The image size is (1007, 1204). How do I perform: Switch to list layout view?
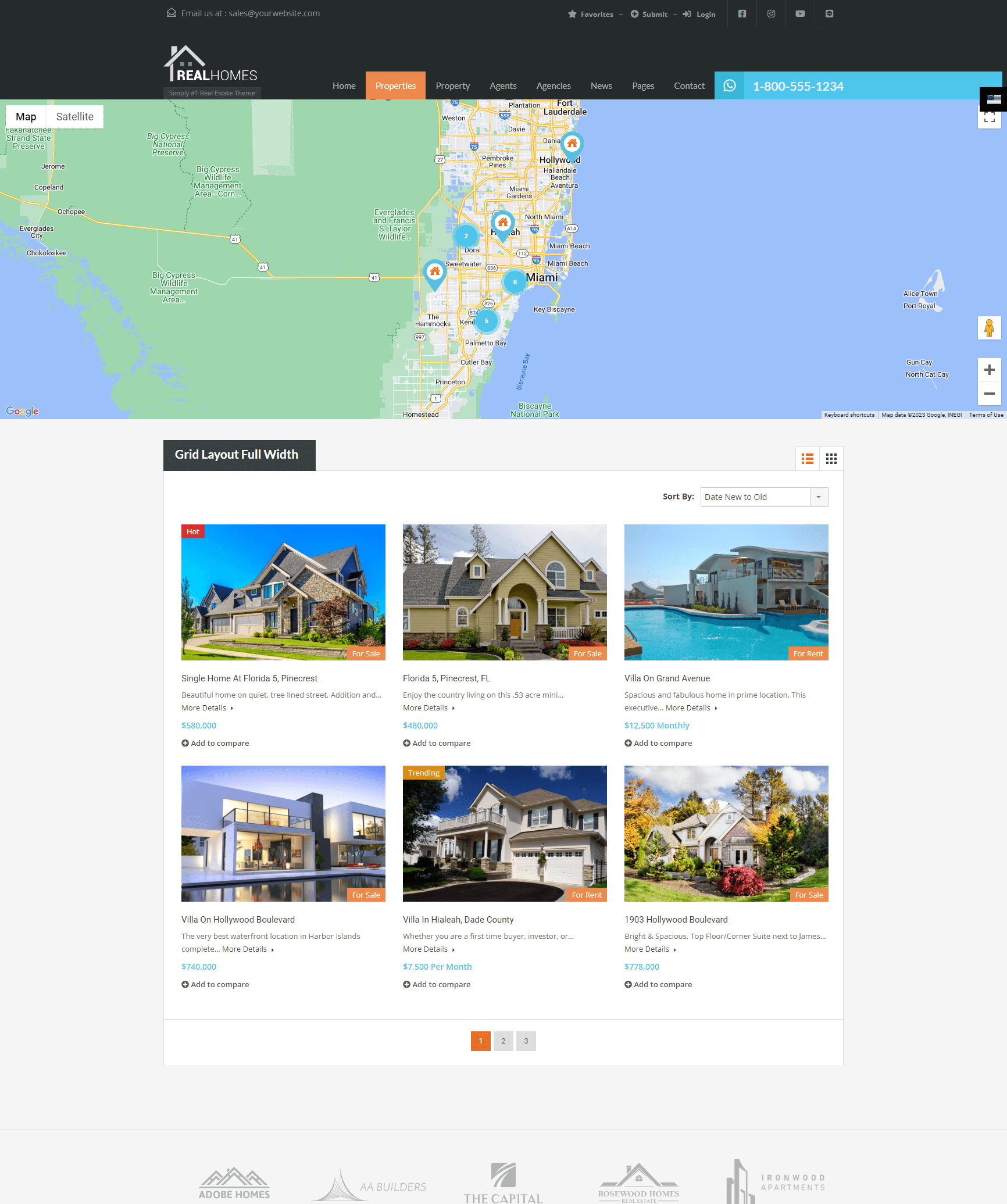coord(807,459)
